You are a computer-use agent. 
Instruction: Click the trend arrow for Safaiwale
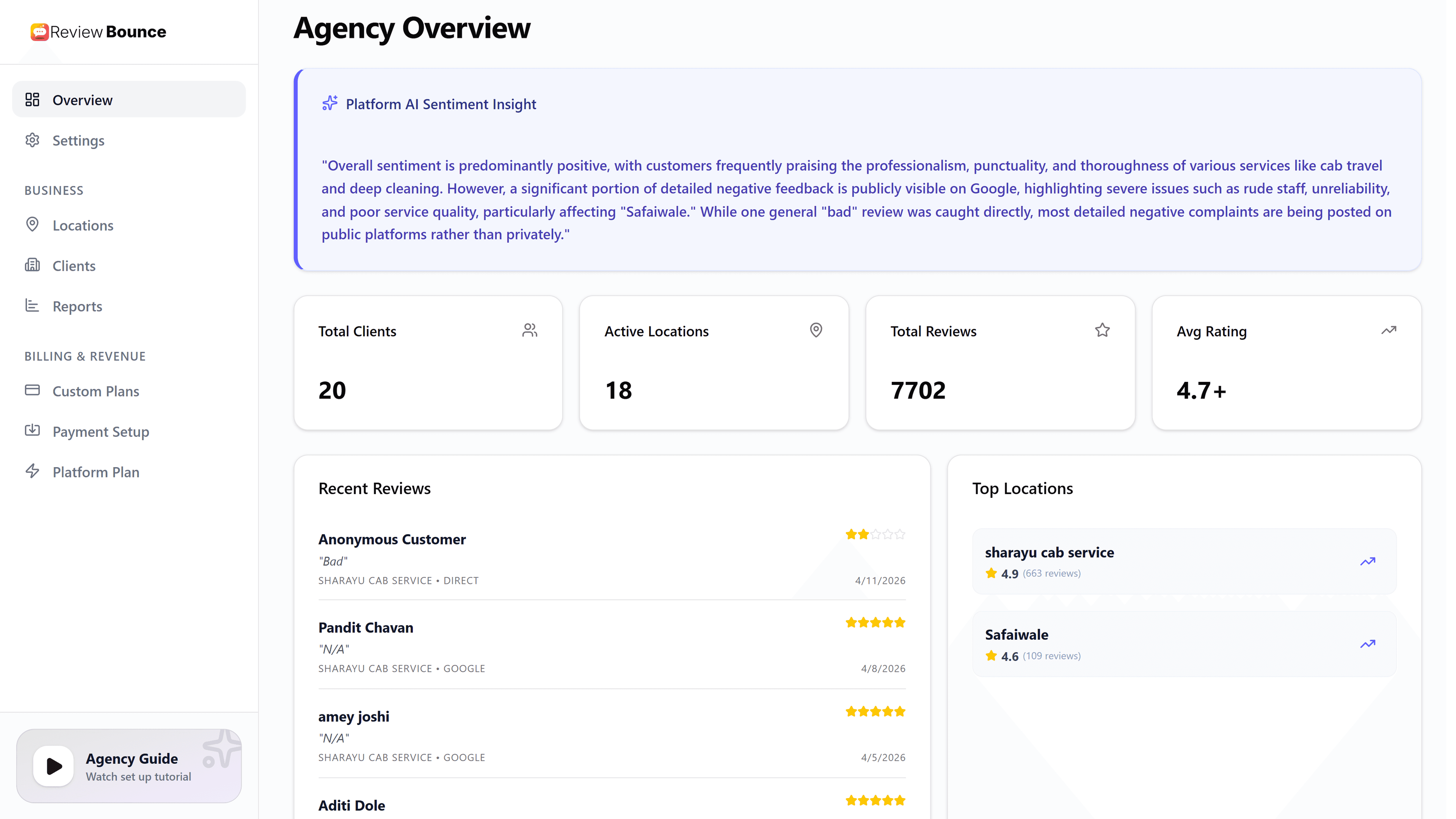click(x=1368, y=644)
